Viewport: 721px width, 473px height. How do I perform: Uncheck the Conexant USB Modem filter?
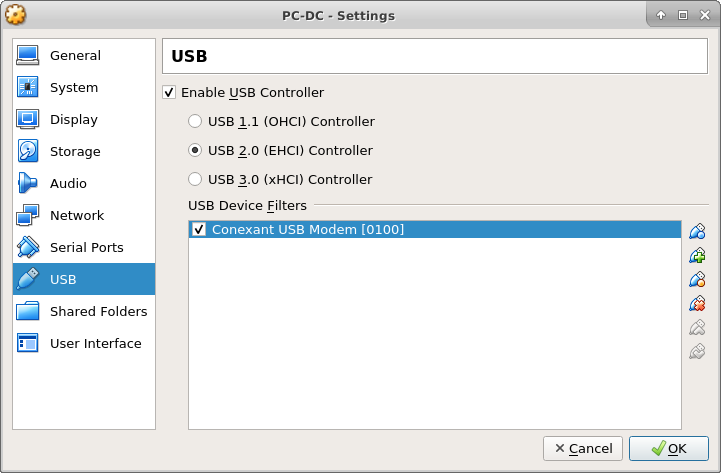pyautogui.click(x=199, y=229)
